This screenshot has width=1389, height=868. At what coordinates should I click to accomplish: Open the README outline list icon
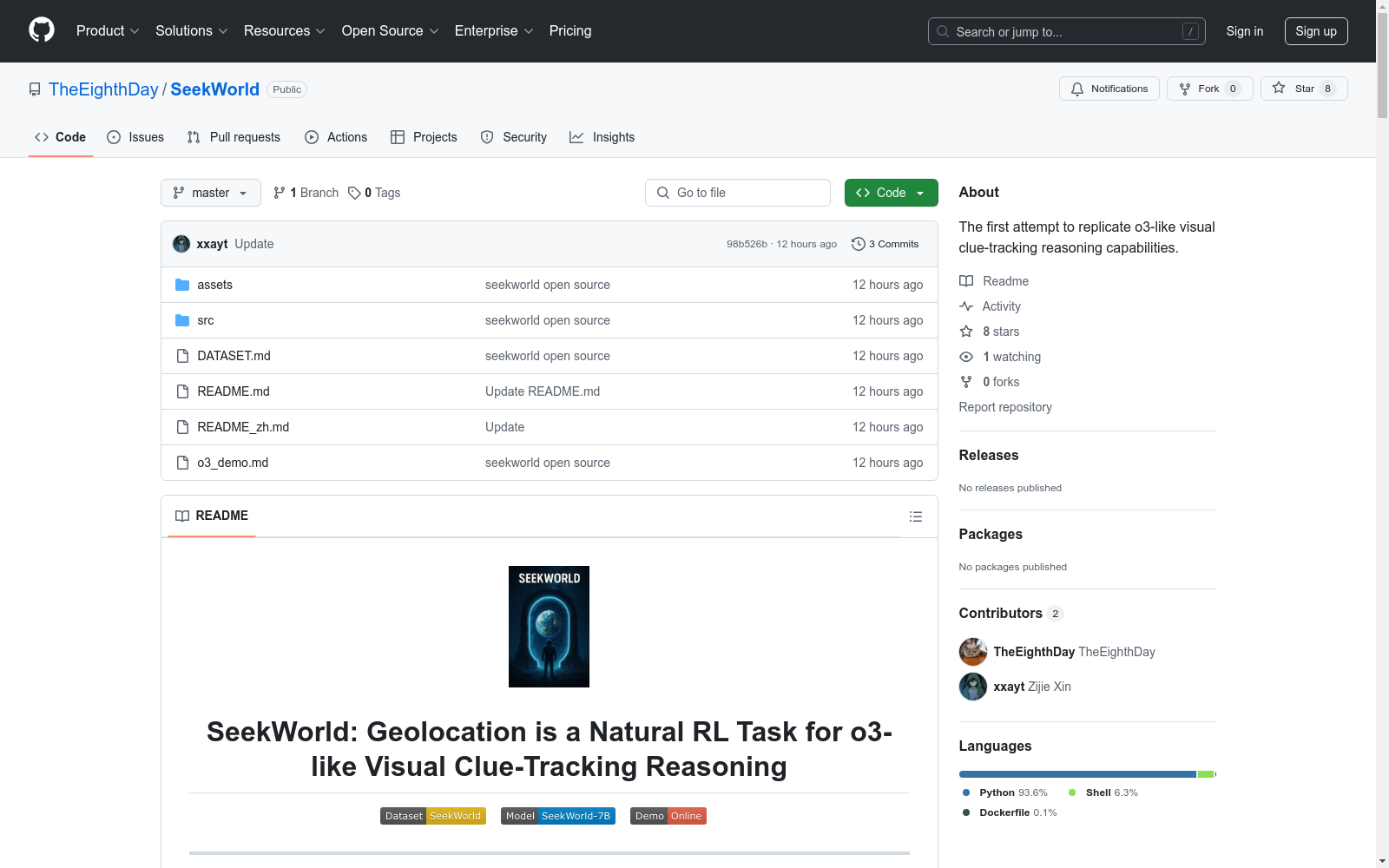click(x=915, y=516)
